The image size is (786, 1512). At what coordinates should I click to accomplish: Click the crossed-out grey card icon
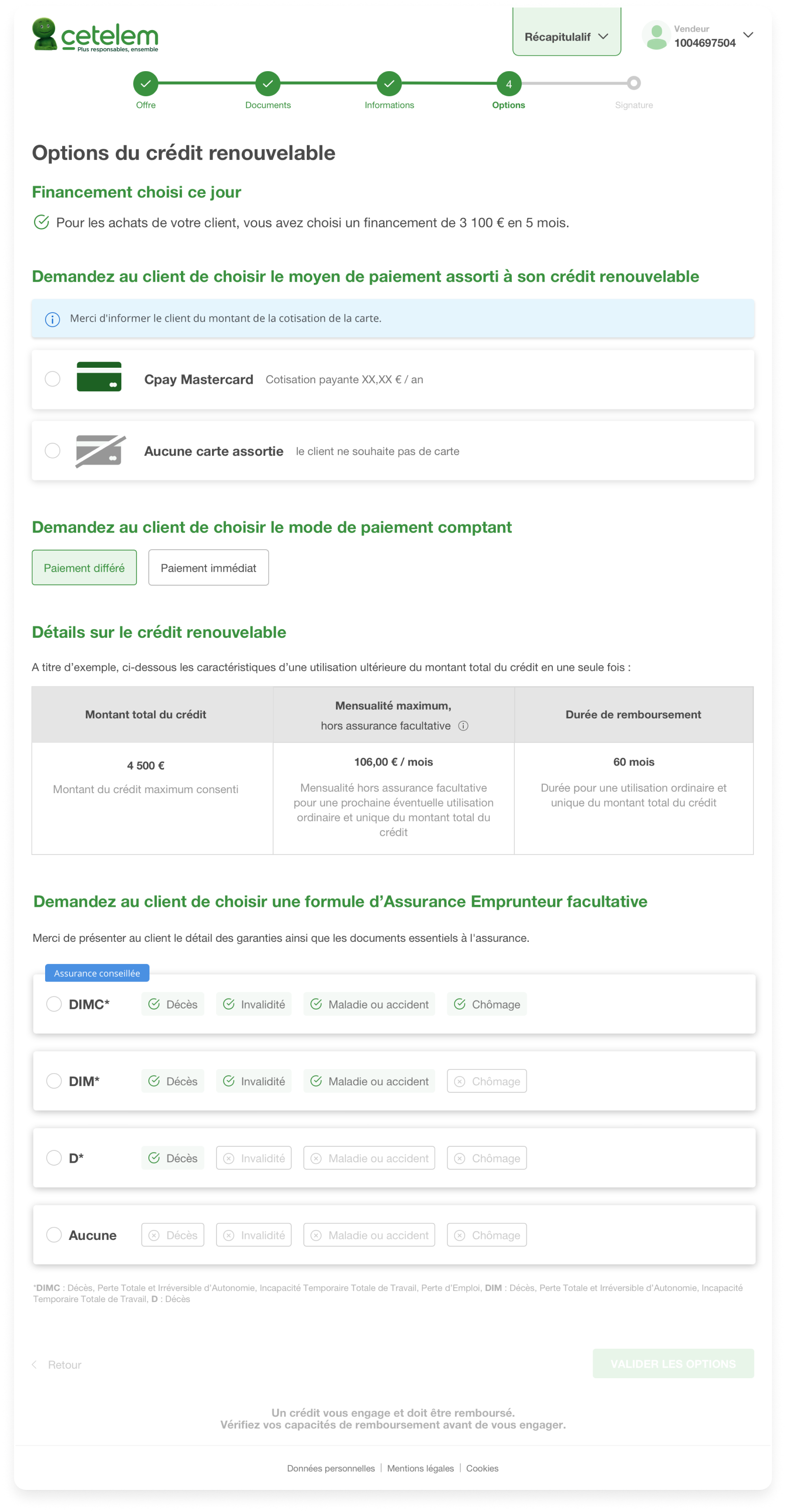coord(100,451)
